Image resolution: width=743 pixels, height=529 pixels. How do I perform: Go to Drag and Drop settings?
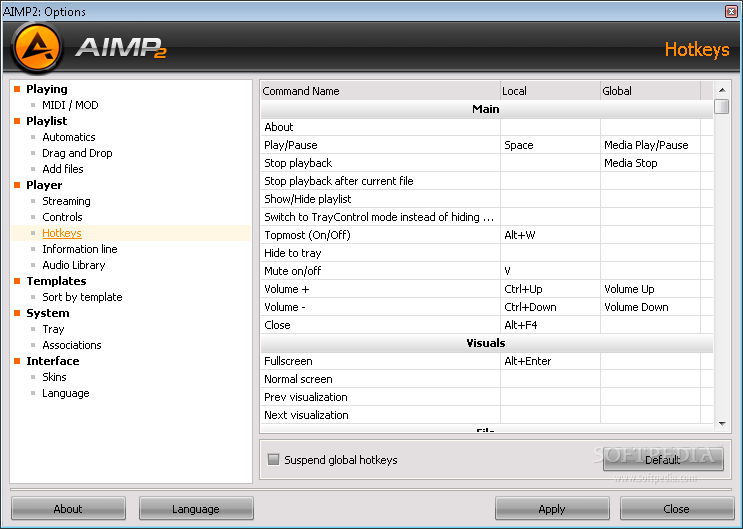pos(77,153)
